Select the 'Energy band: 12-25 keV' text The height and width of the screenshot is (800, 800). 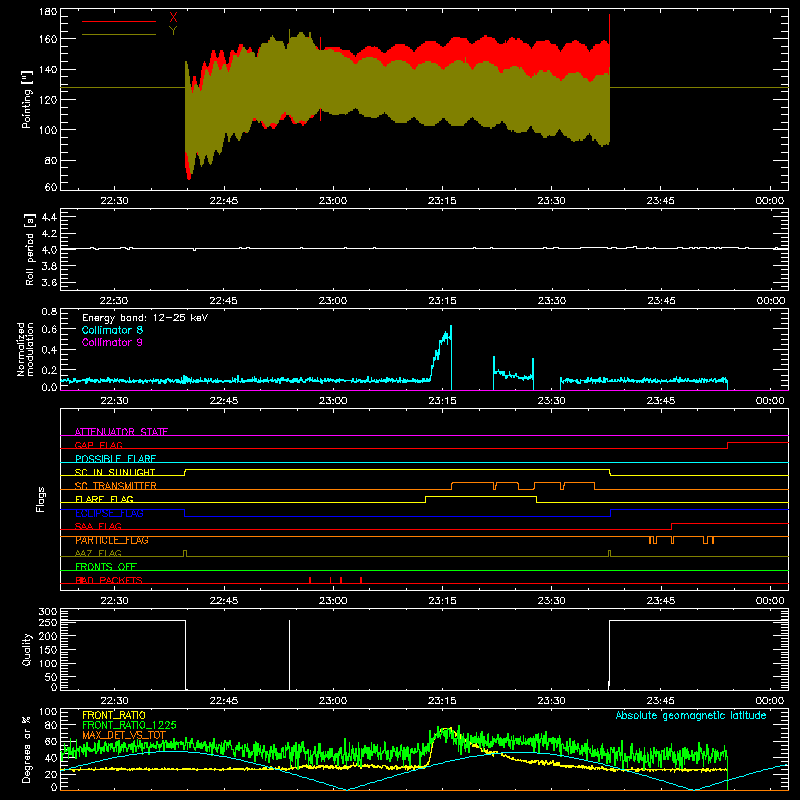(145, 318)
